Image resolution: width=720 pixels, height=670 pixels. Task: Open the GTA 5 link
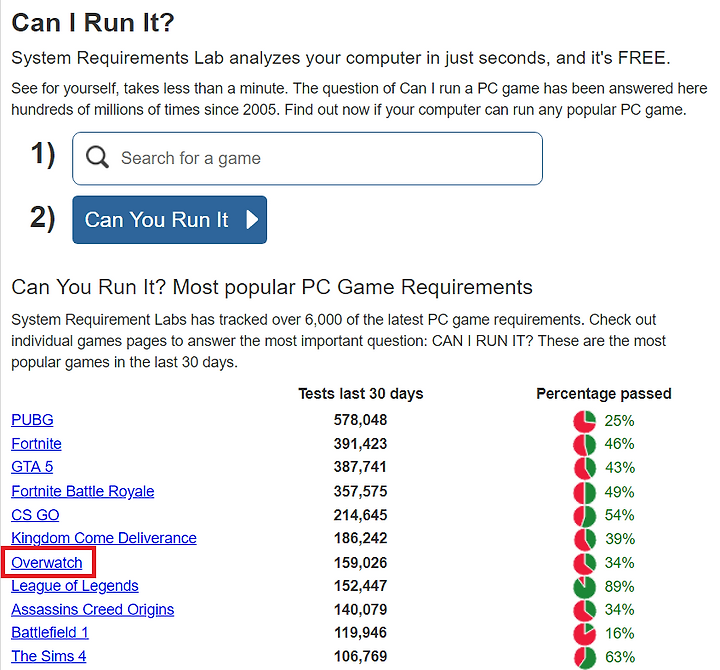[32, 467]
